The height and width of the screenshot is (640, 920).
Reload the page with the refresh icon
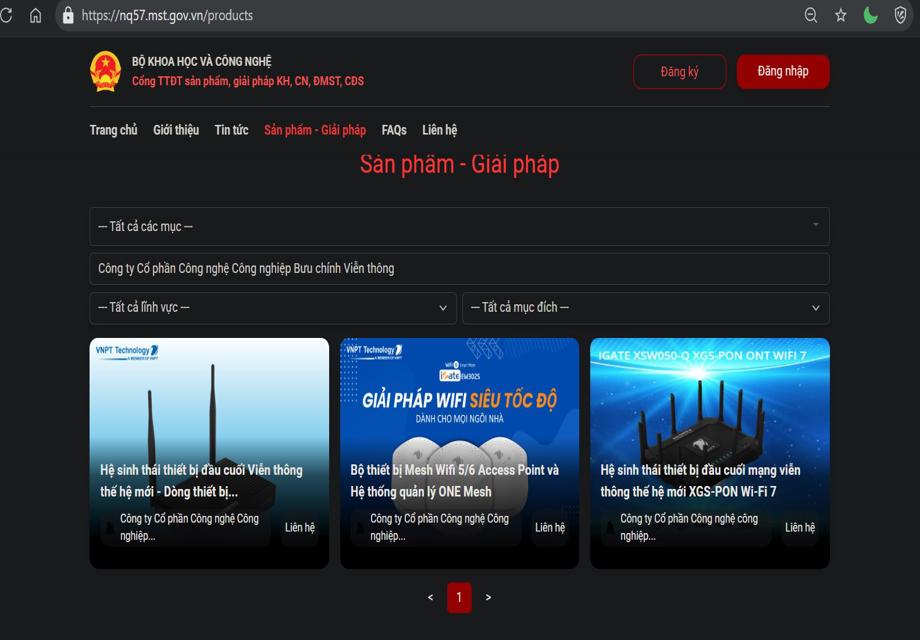click(x=6, y=15)
